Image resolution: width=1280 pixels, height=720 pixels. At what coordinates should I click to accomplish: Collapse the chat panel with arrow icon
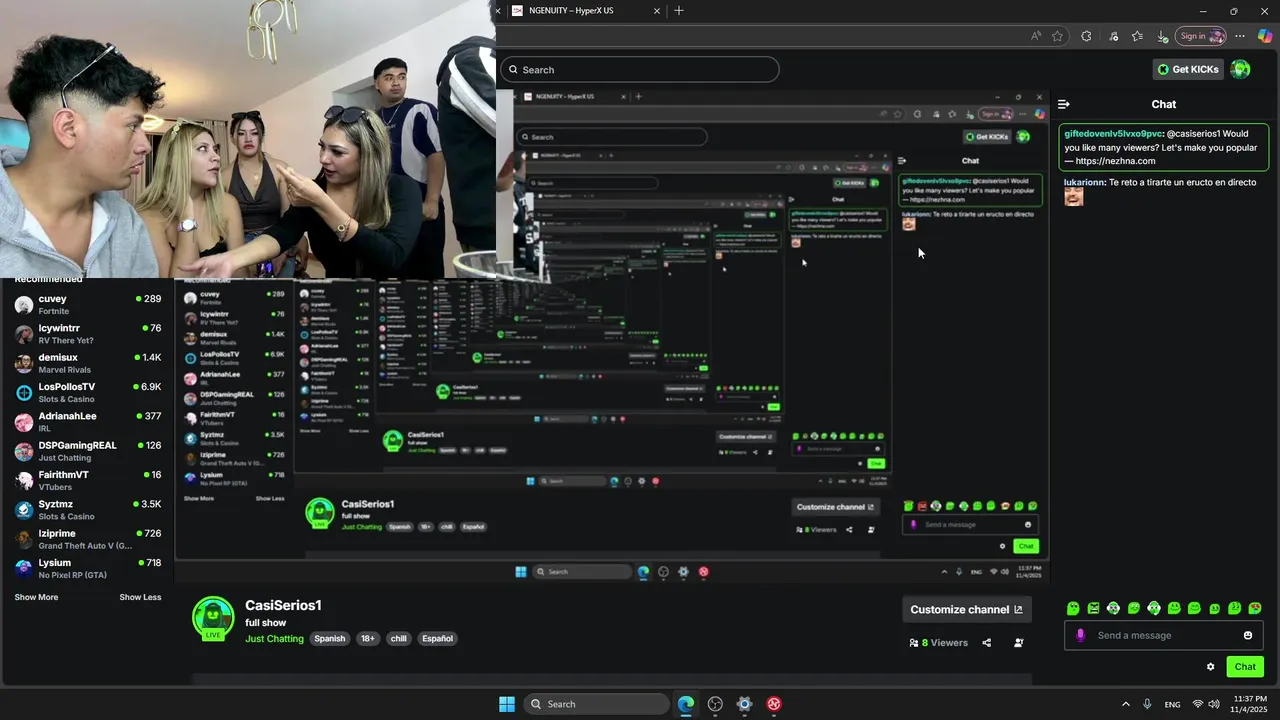[1064, 104]
